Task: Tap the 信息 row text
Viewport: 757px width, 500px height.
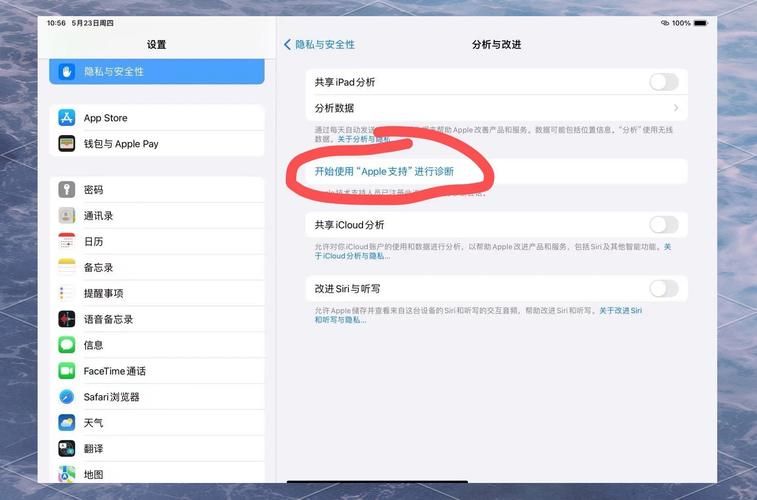Action: (93, 345)
